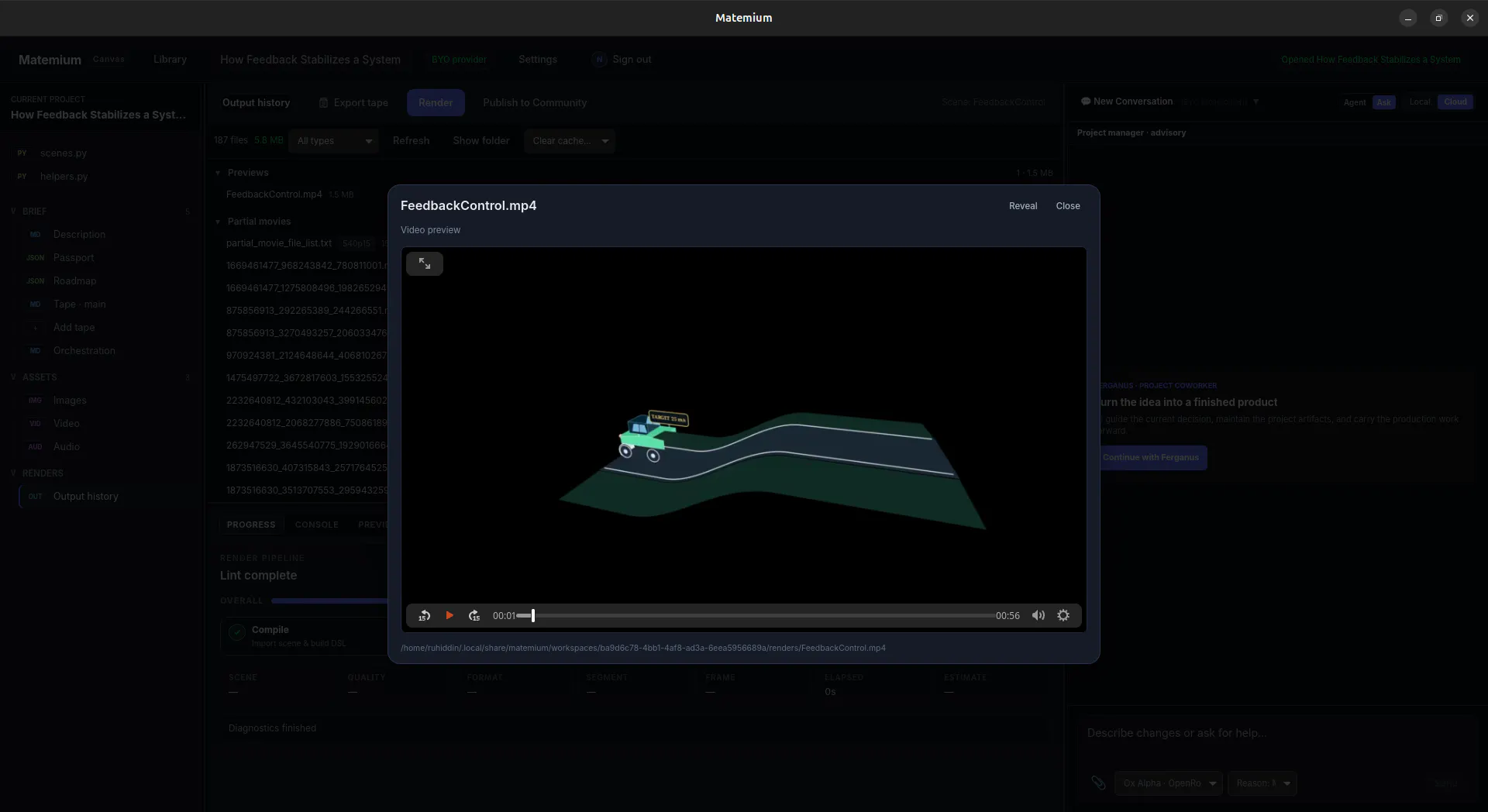The width and height of the screenshot is (1488, 812).
Task: Click the user avatar icon beside Sign out
Action: 599,60
